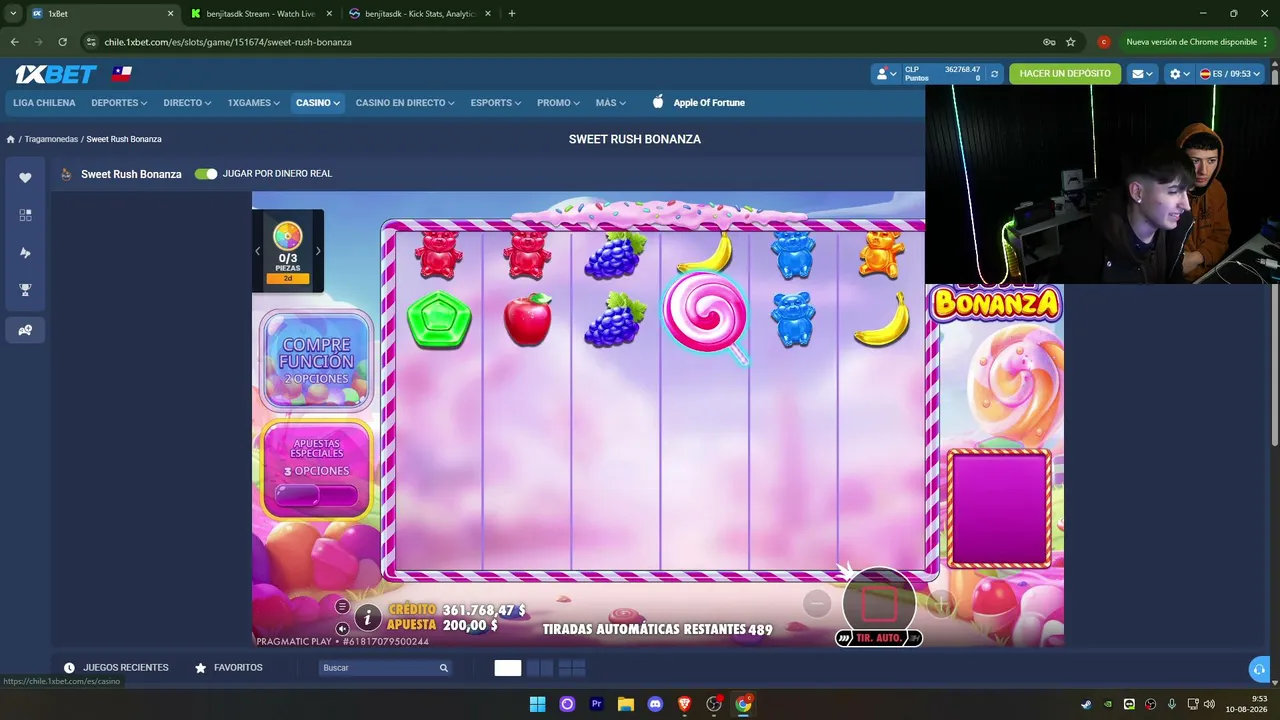Open the support chat bubble
1280x720 pixels.
[1259, 669]
